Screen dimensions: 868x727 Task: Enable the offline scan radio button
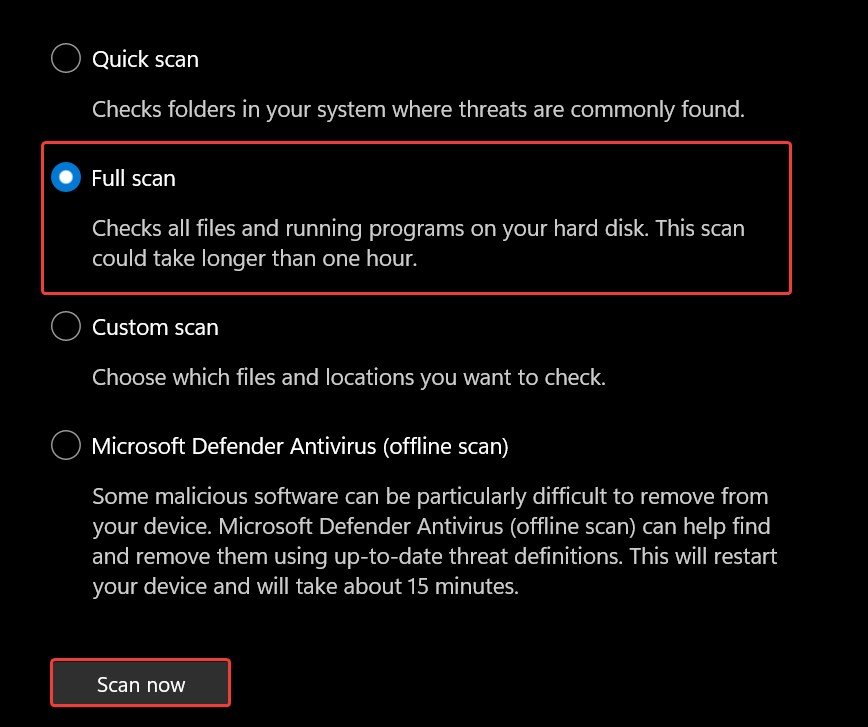tap(65, 445)
